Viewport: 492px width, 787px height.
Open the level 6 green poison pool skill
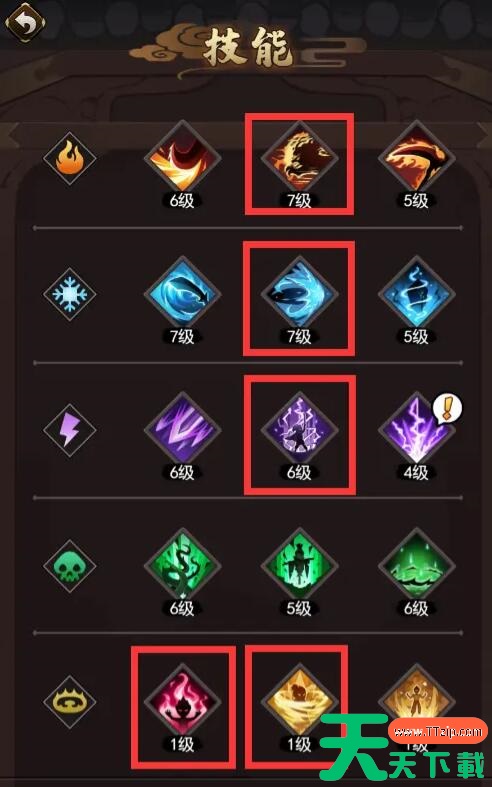tap(416, 566)
